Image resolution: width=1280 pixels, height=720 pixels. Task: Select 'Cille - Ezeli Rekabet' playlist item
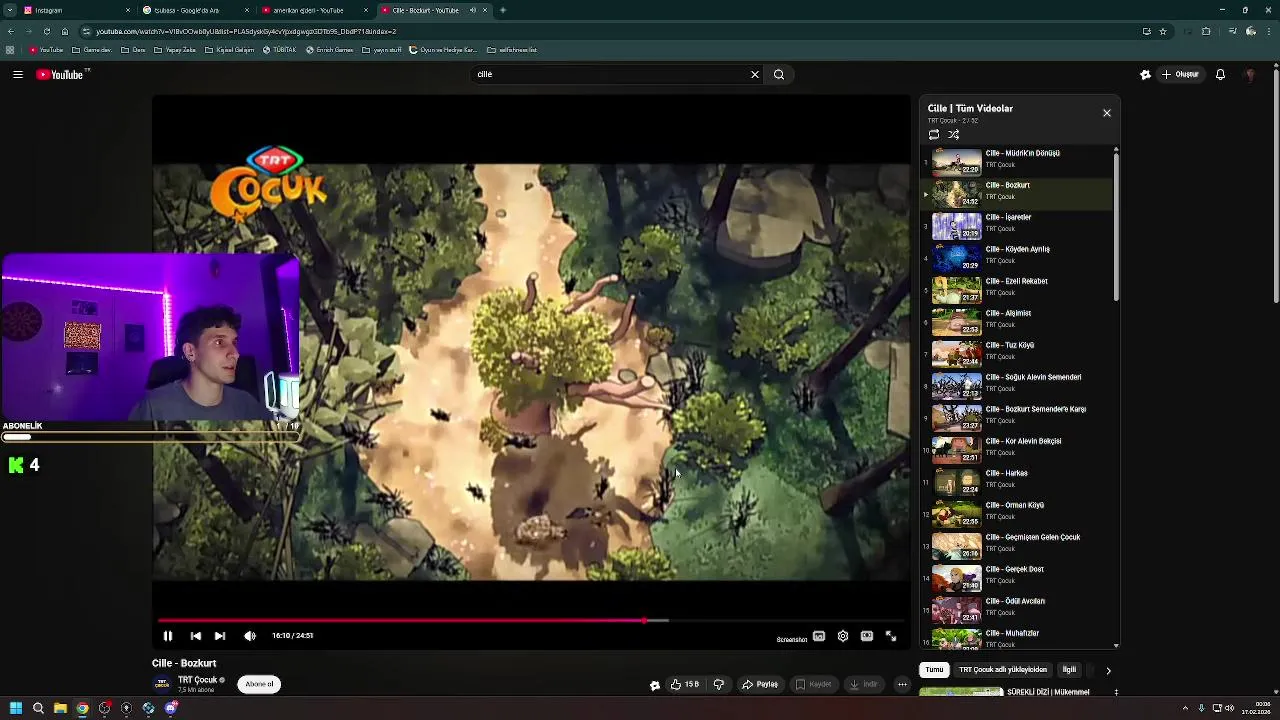tap(1017, 289)
